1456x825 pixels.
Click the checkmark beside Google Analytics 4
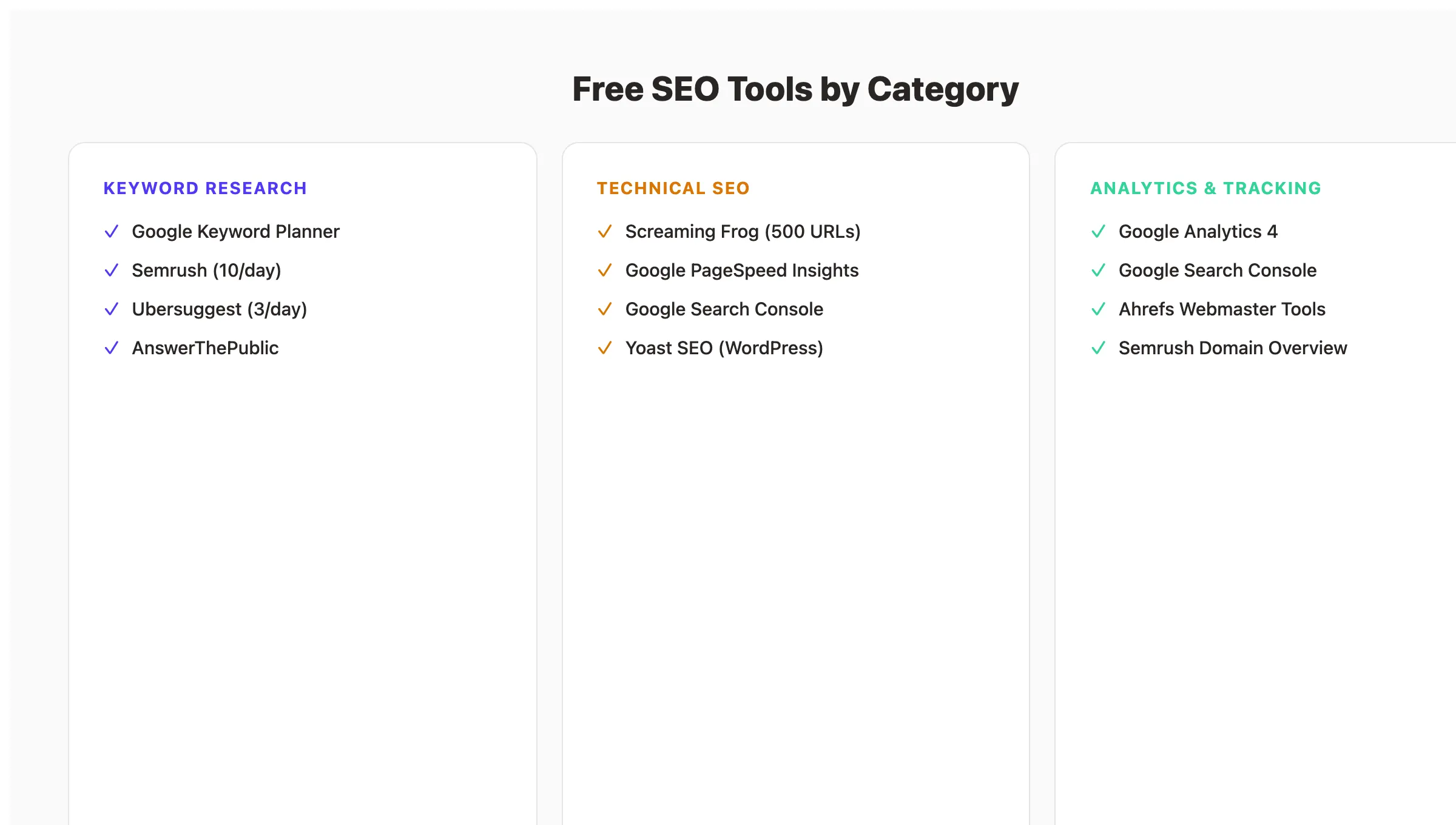(1099, 231)
